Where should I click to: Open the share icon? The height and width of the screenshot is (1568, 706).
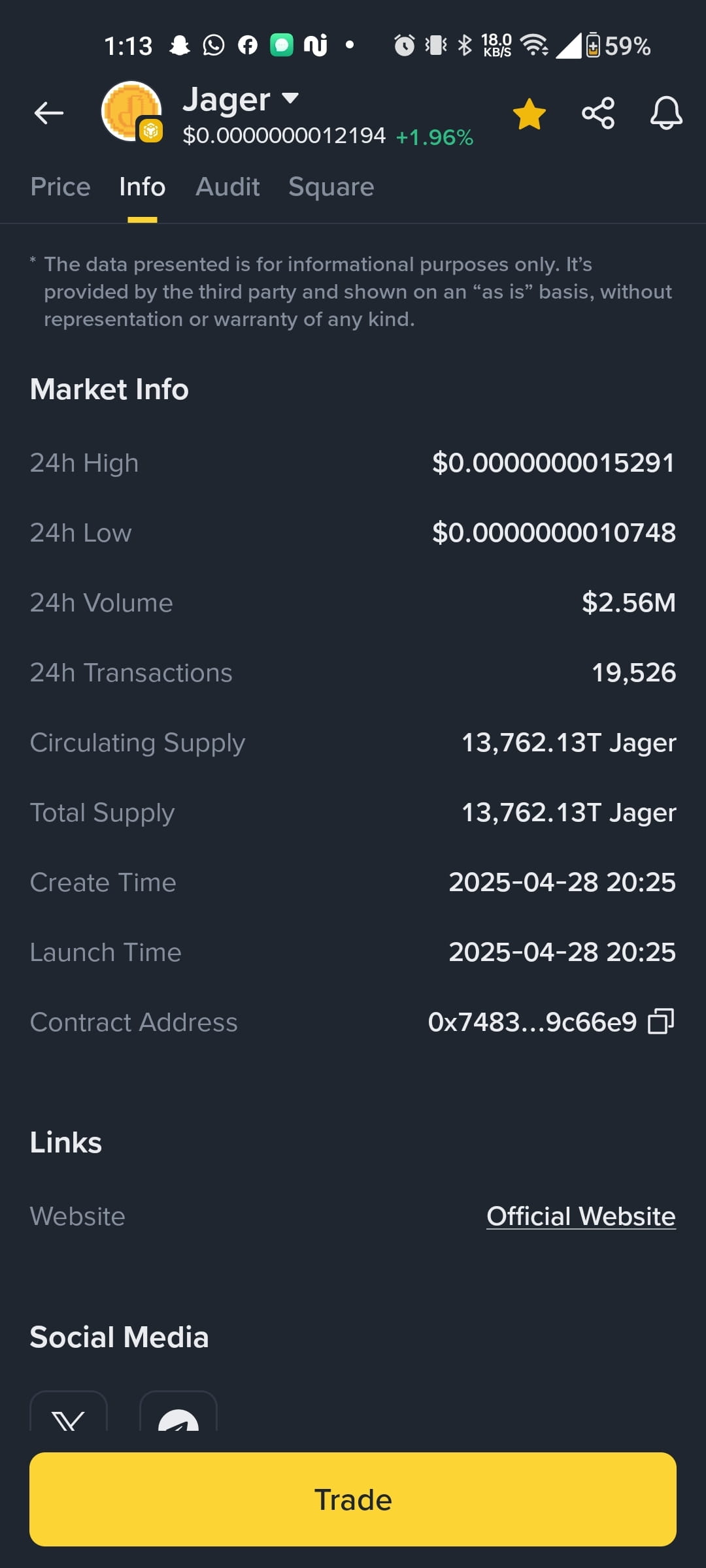coord(598,113)
